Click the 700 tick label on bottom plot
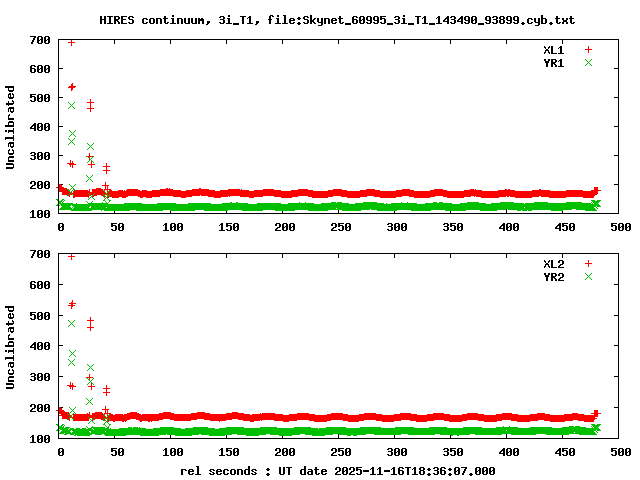The width and height of the screenshot is (640, 480). [40, 254]
